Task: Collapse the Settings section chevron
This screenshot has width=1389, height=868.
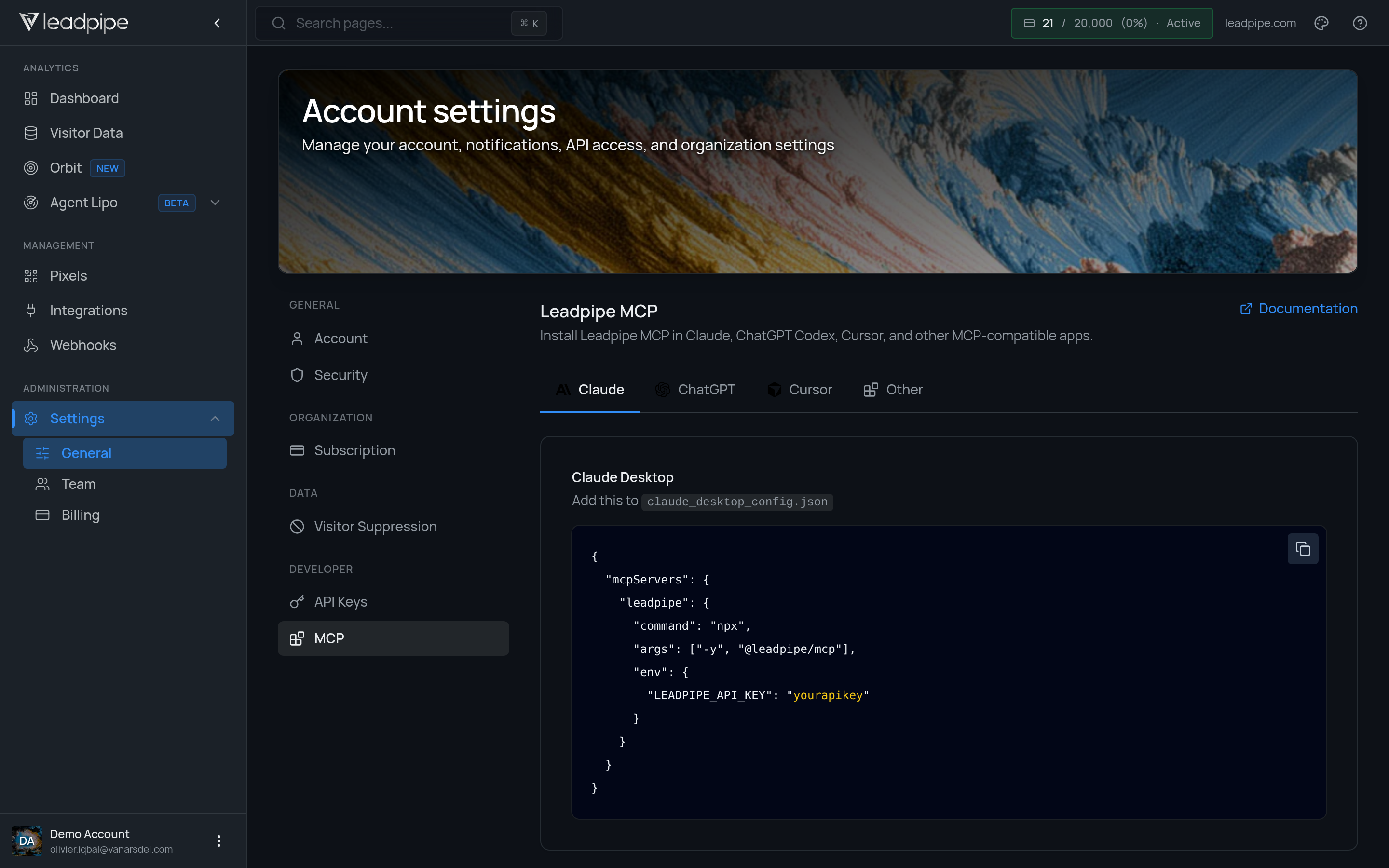Action: click(215, 419)
